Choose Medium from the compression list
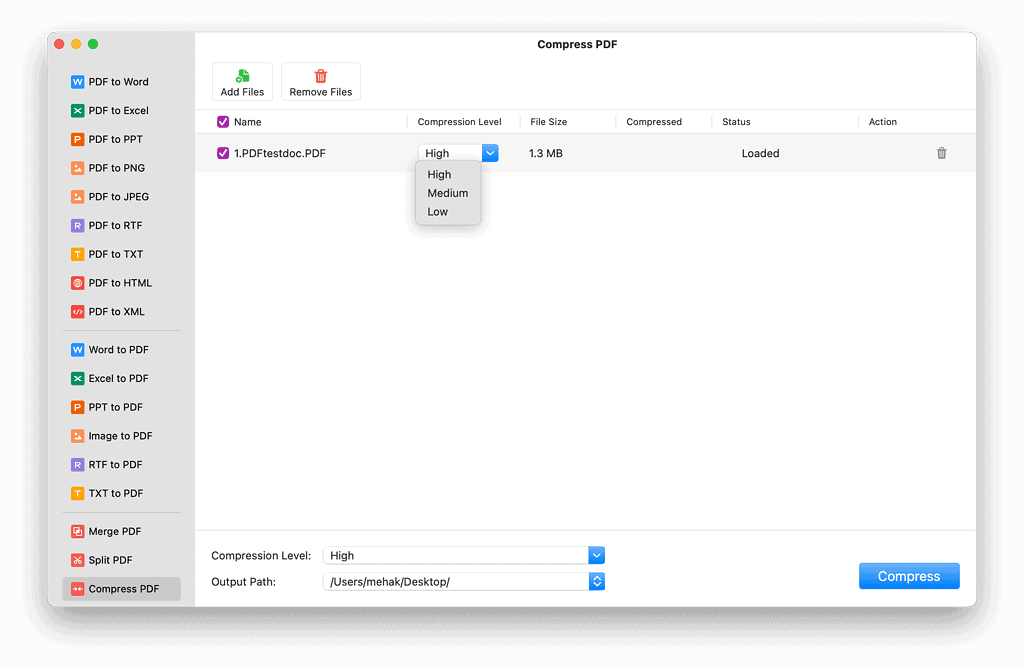Viewport: 1024px width, 668px height. point(447,193)
